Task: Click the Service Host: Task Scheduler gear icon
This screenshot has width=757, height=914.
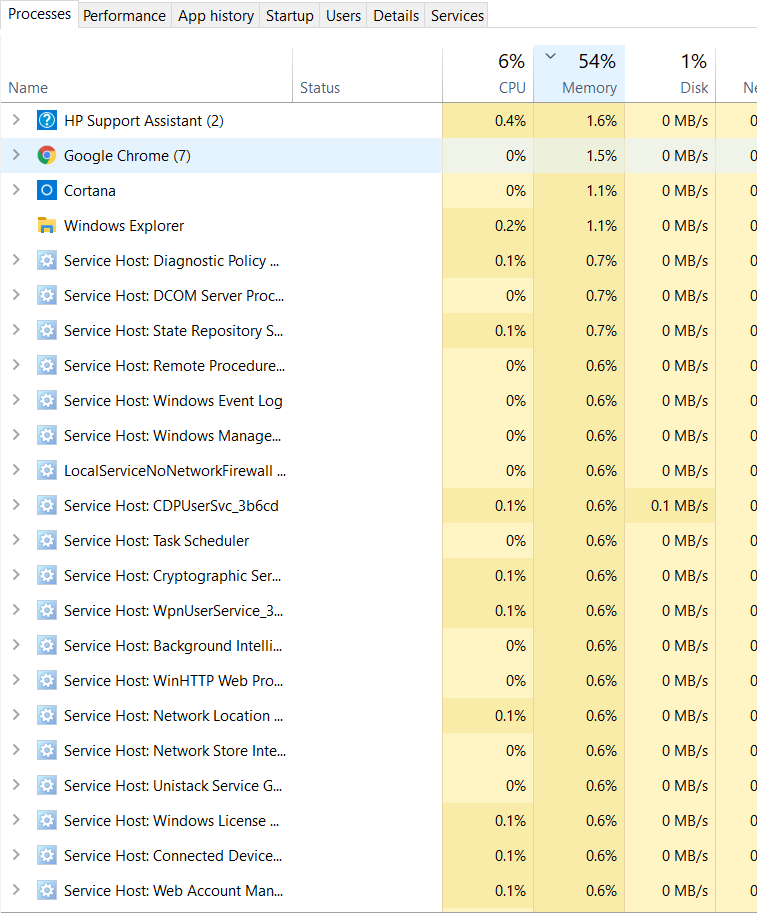Action: coord(46,540)
